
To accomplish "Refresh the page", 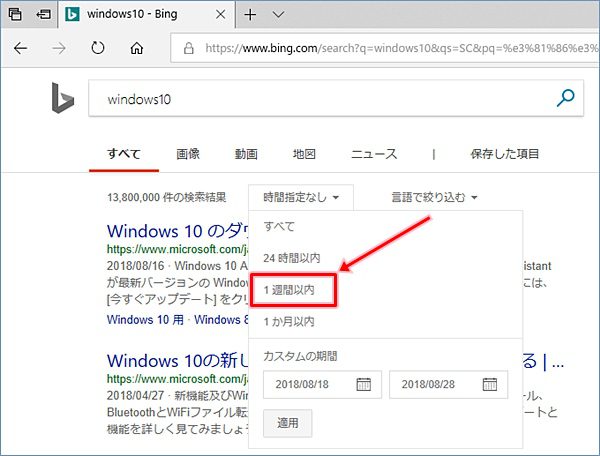I will point(98,48).
